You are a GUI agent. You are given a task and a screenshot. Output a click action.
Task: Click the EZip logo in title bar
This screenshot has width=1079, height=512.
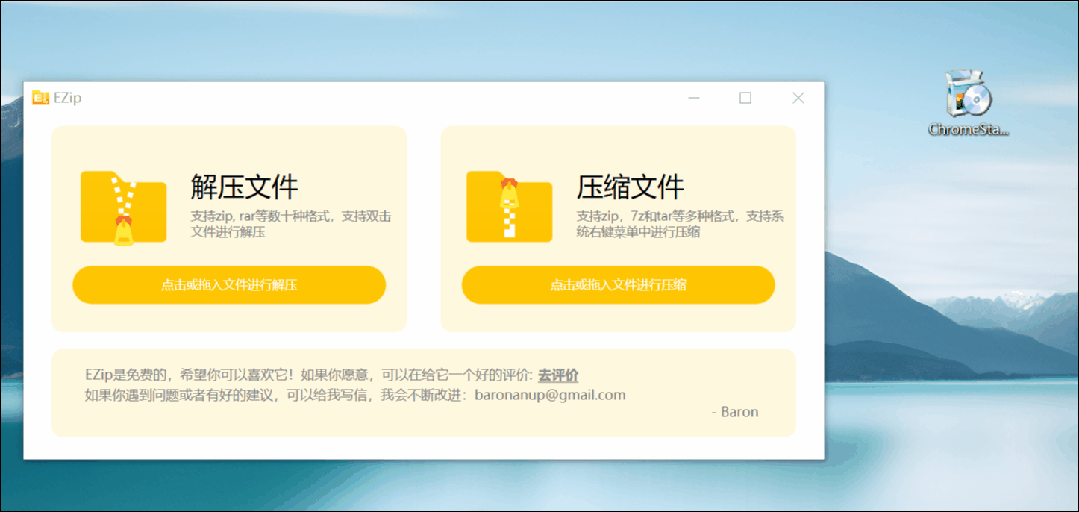(41, 98)
